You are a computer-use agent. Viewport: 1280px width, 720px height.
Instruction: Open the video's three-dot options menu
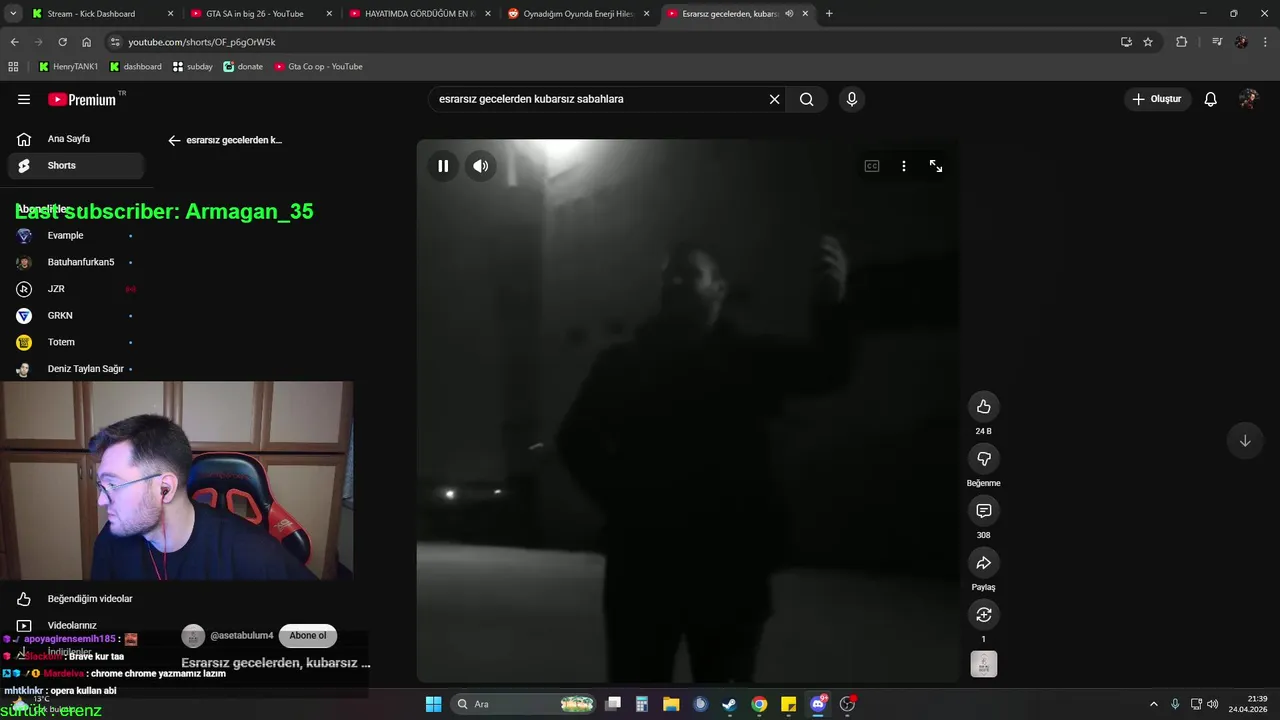pyautogui.click(x=904, y=166)
